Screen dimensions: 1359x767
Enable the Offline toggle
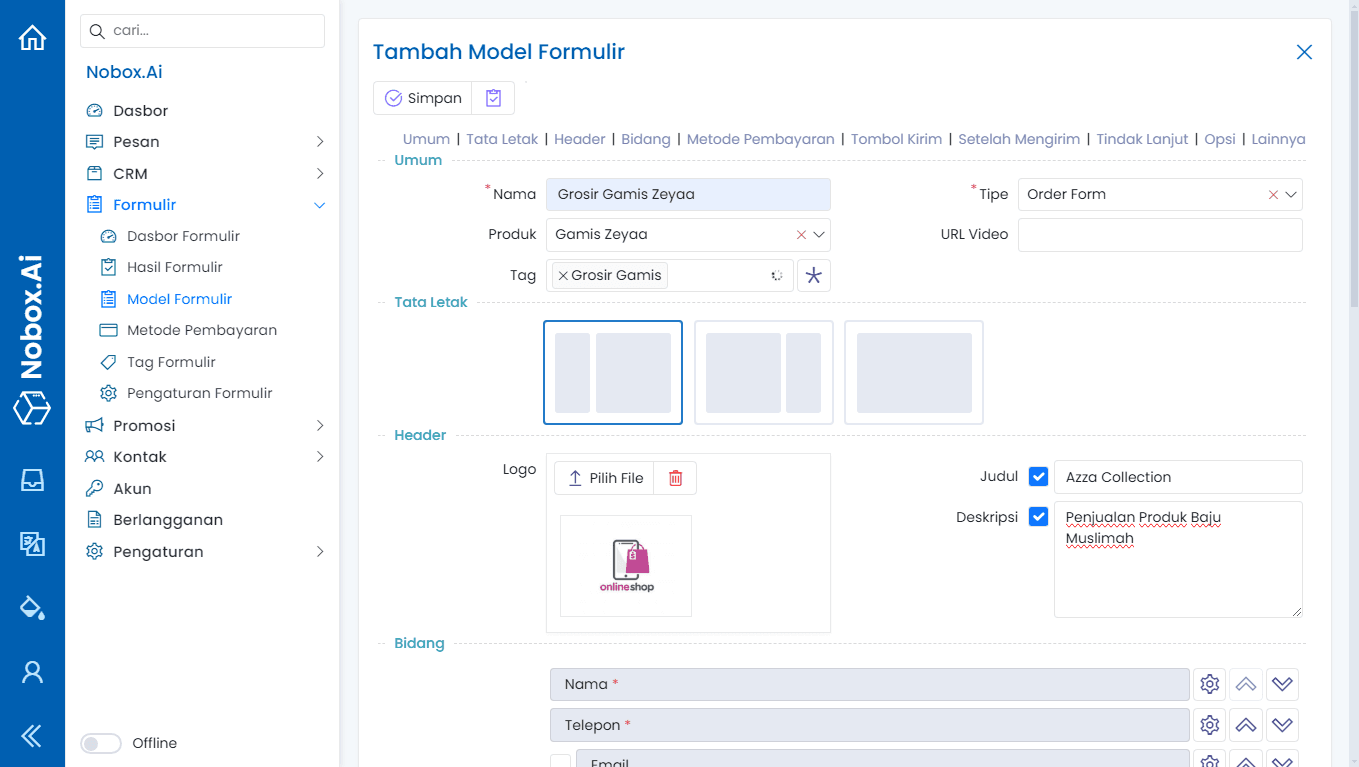click(101, 743)
